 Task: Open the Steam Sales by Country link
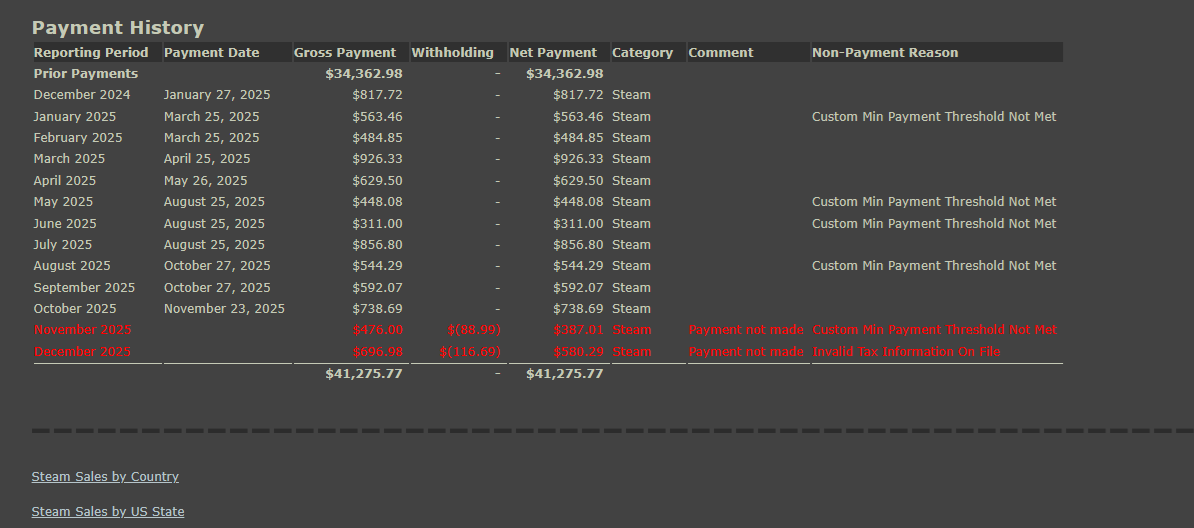(x=105, y=476)
